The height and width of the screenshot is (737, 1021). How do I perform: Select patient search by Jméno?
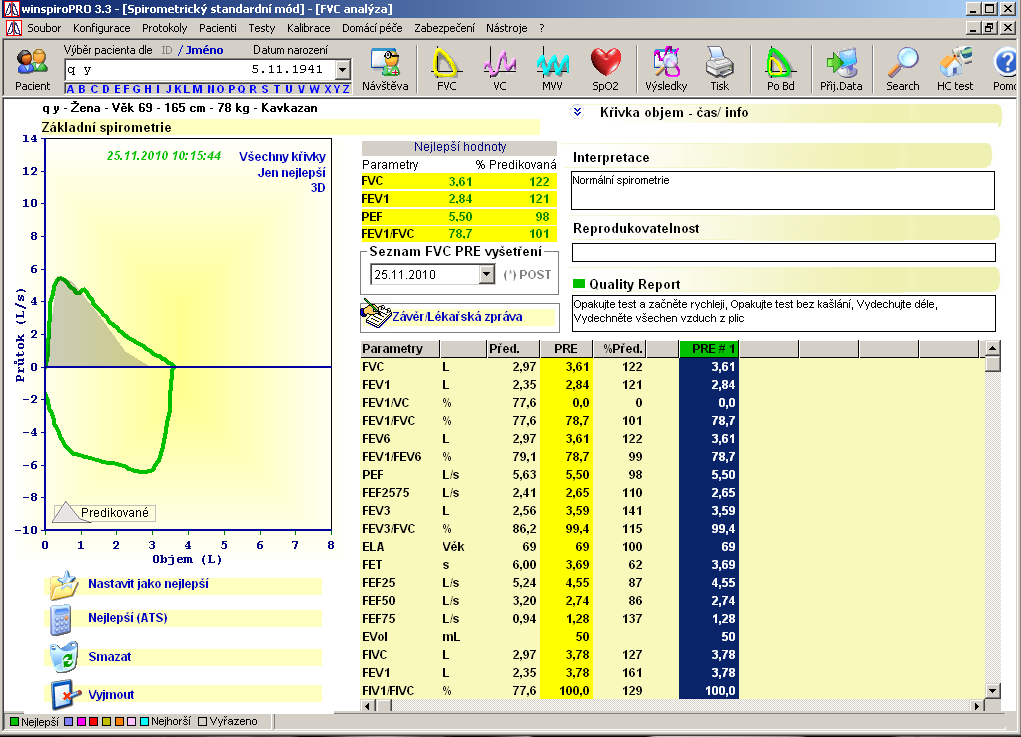pyautogui.click(x=204, y=50)
